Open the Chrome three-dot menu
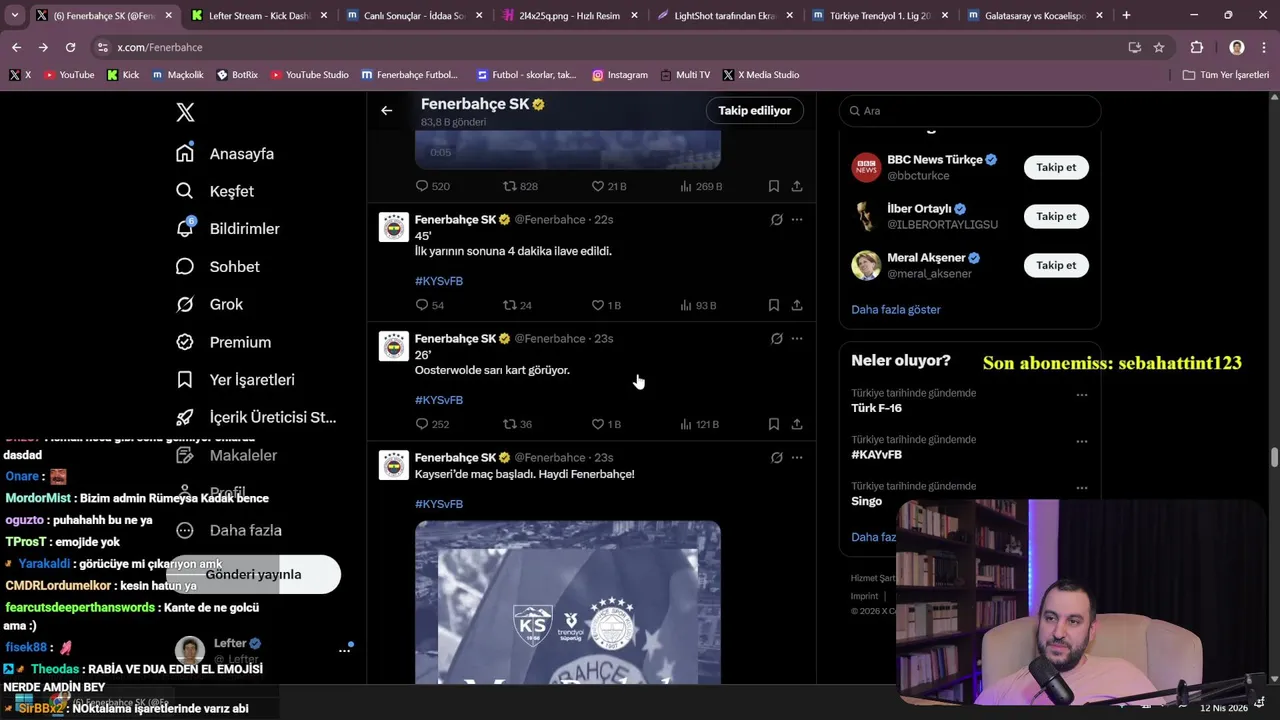Viewport: 1280px width, 720px height. (1265, 47)
